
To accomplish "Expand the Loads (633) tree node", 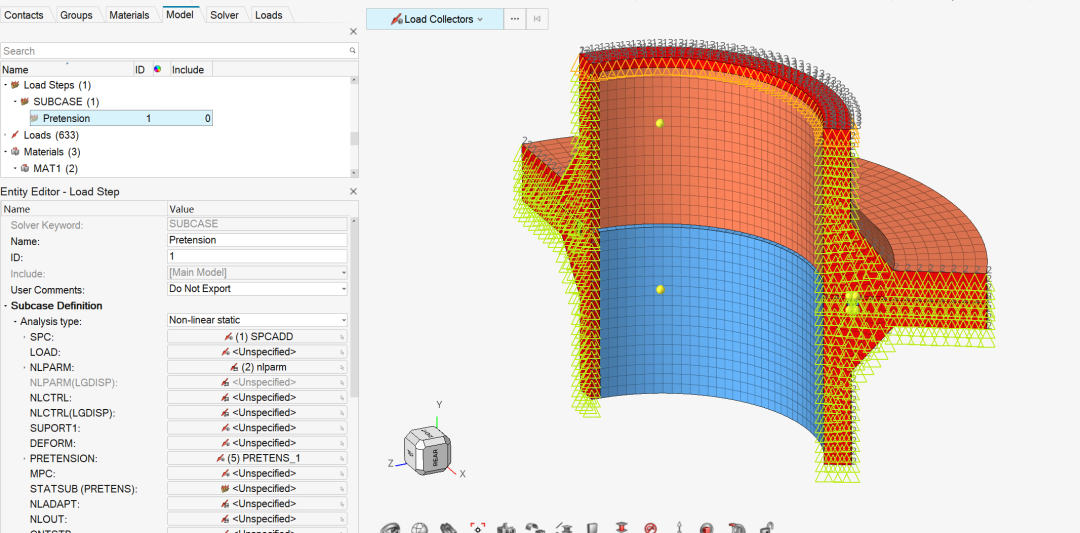I will click(6, 135).
